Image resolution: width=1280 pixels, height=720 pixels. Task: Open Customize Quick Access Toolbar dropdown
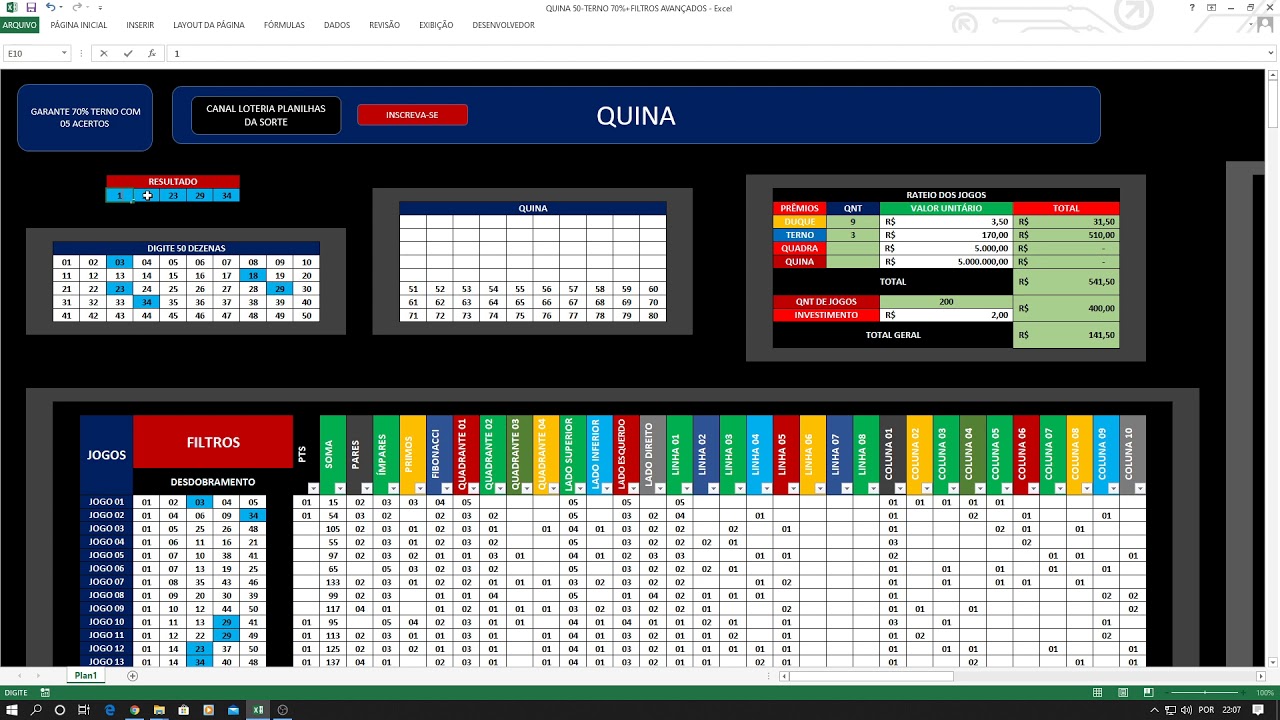coord(100,8)
